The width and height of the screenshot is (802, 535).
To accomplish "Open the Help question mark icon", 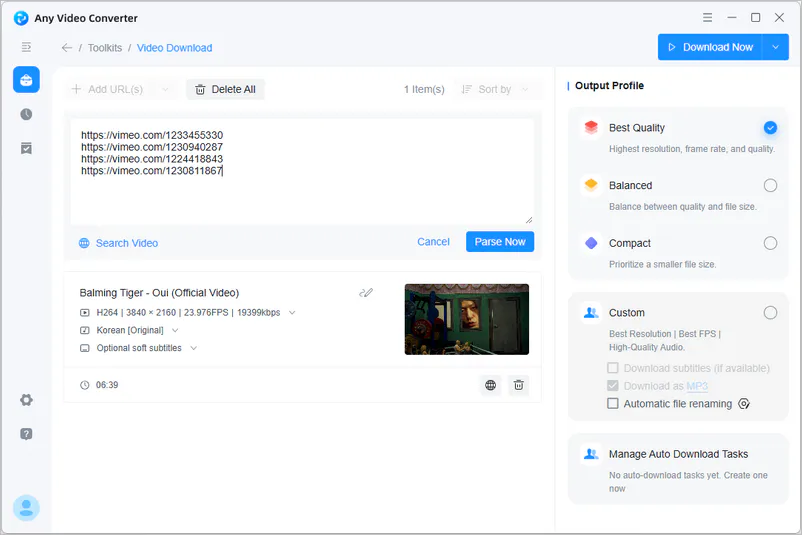I will 26,434.
